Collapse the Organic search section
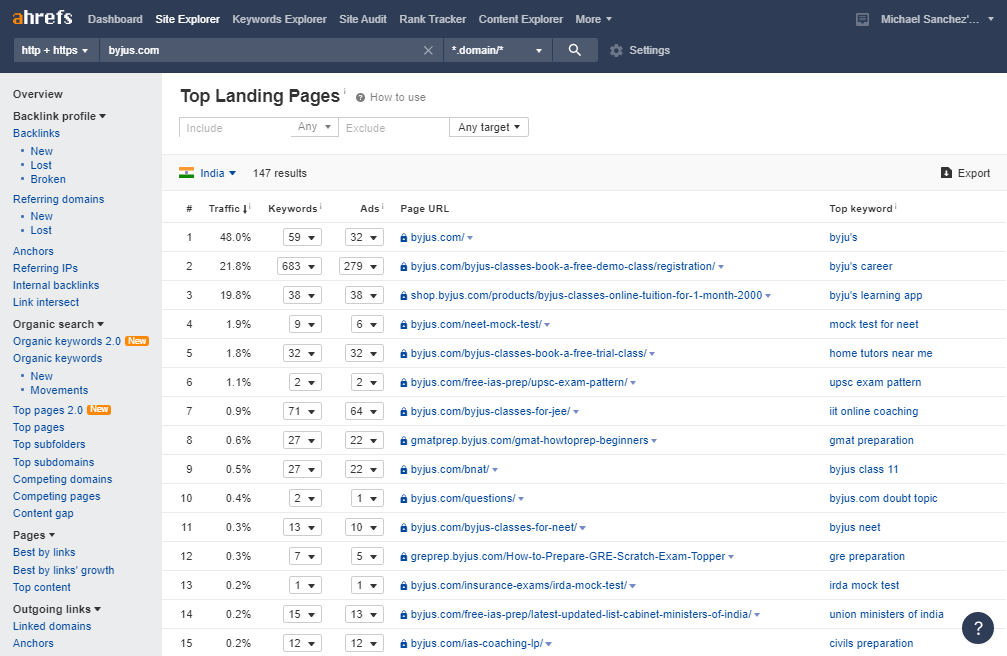1007x656 pixels. pos(58,324)
